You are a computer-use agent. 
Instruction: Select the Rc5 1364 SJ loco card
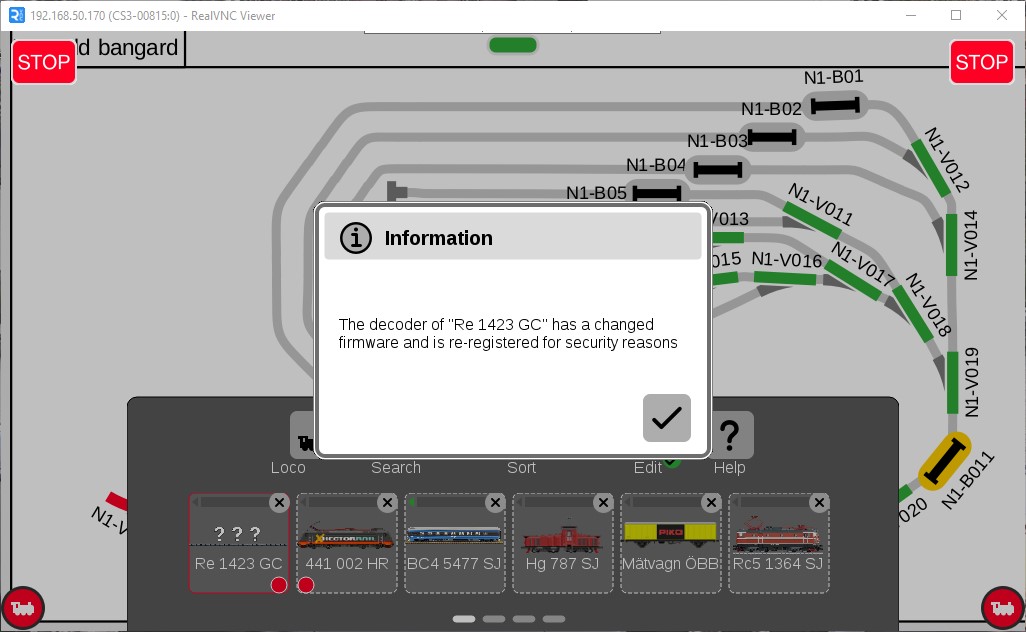coord(779,543)
